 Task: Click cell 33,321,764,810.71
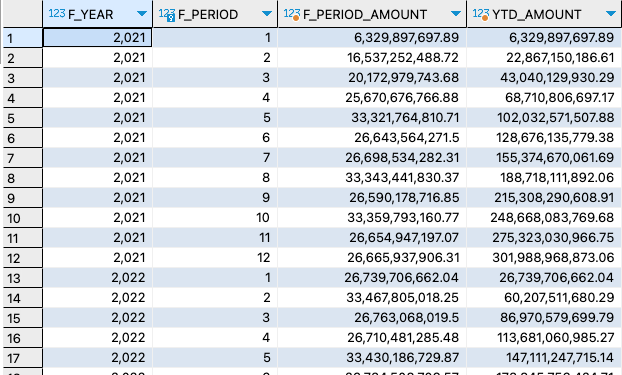[x=372, y=118]
